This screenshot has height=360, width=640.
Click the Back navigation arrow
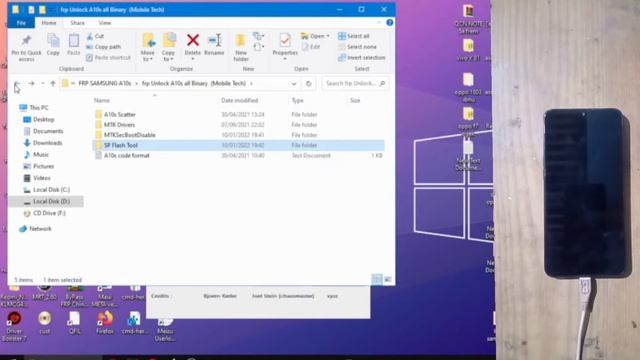(x=17, y=83)
